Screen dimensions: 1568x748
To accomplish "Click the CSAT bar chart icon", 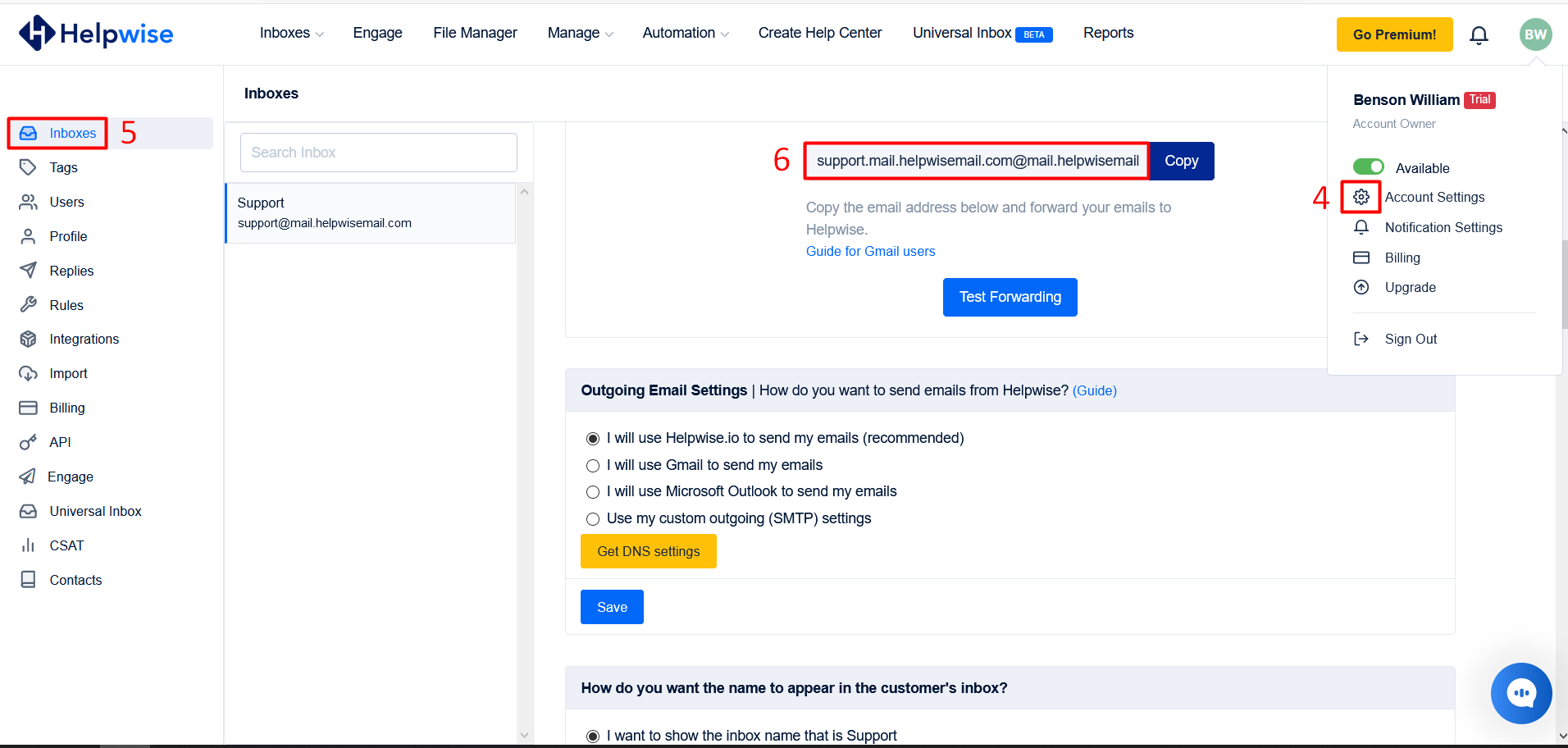I will point(28,545).
